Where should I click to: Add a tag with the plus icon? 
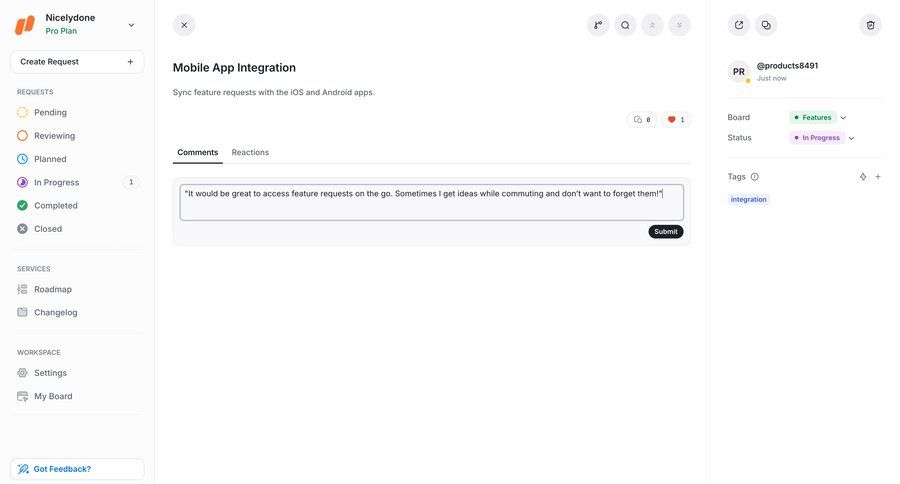click(878, 177)
